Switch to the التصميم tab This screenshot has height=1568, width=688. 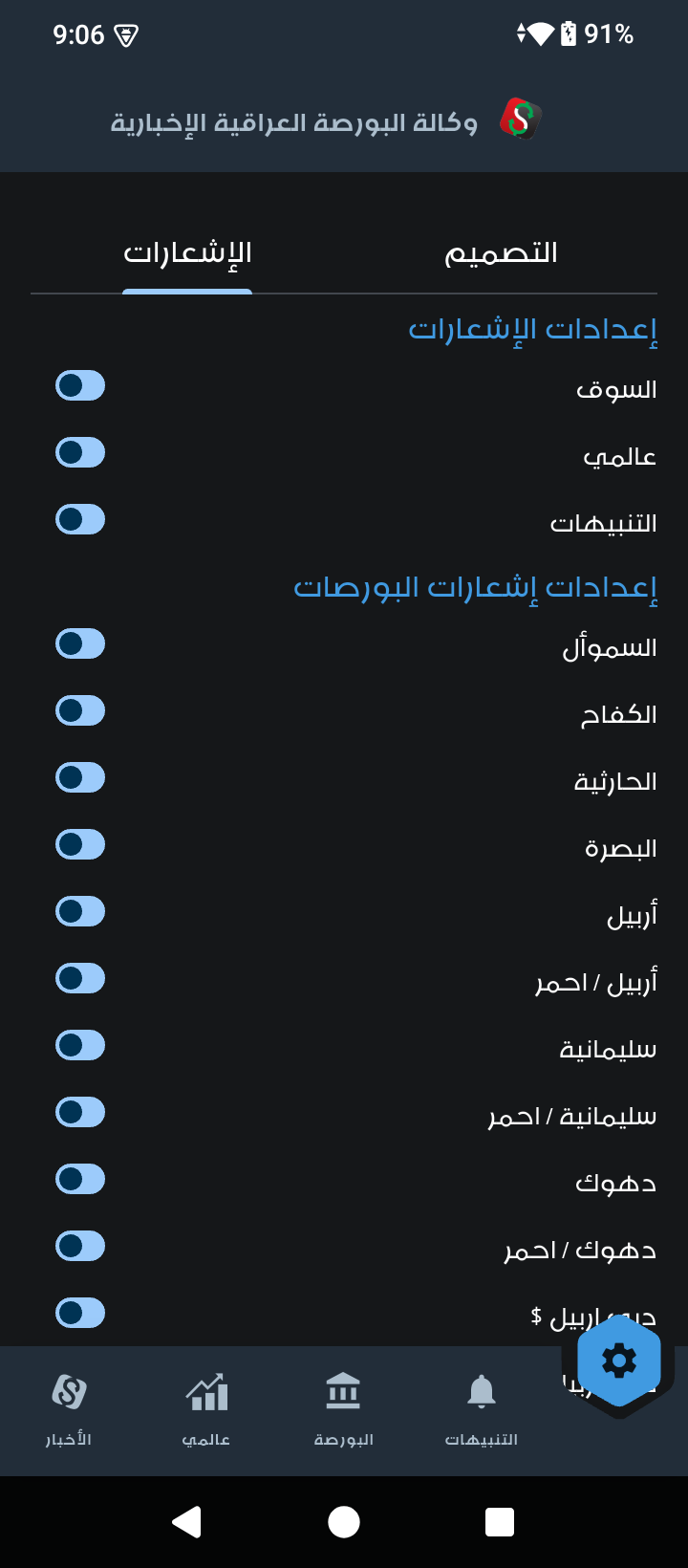click(501, 253)
